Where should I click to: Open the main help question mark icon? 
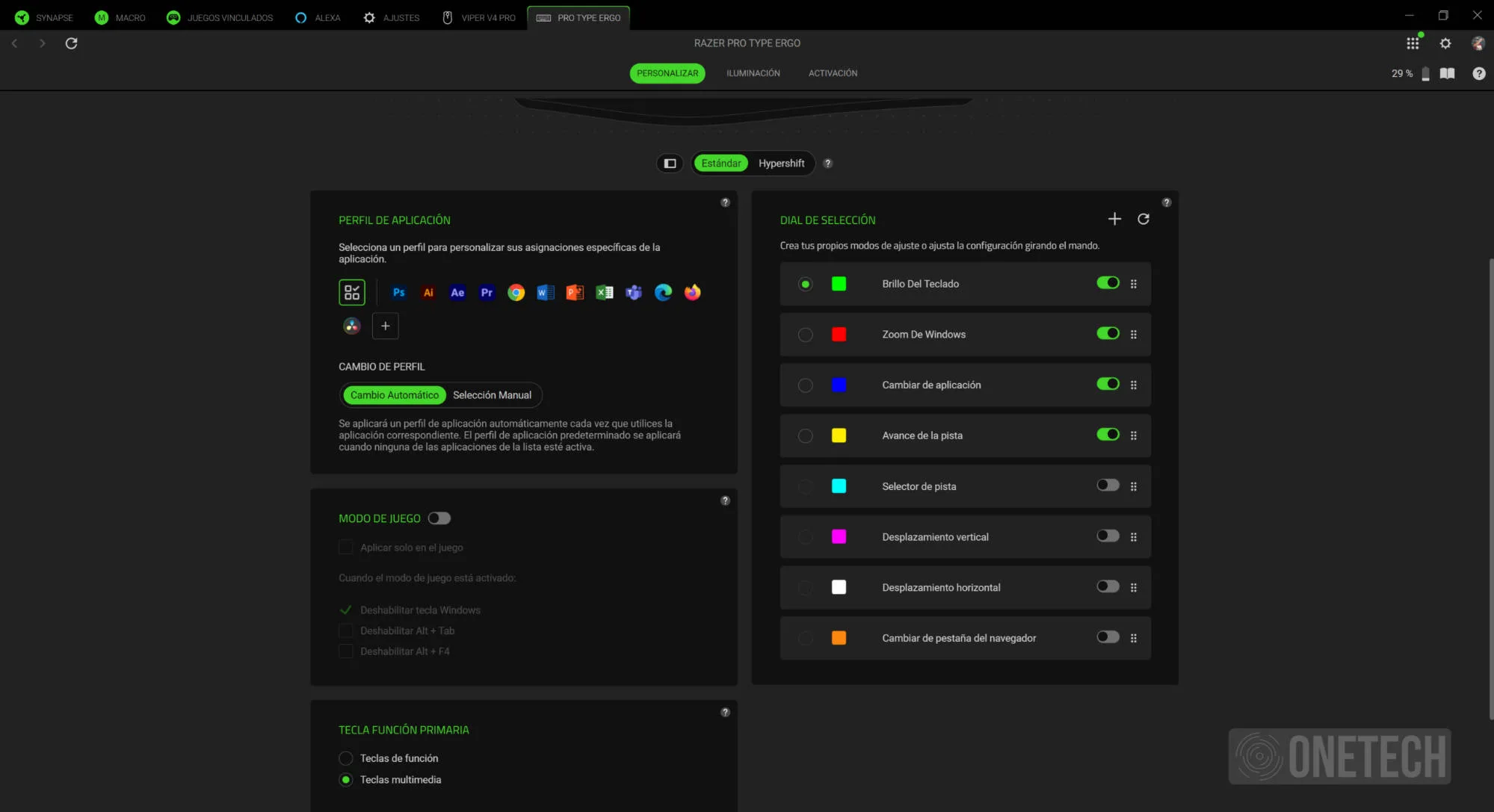(x=1479, y=73)
